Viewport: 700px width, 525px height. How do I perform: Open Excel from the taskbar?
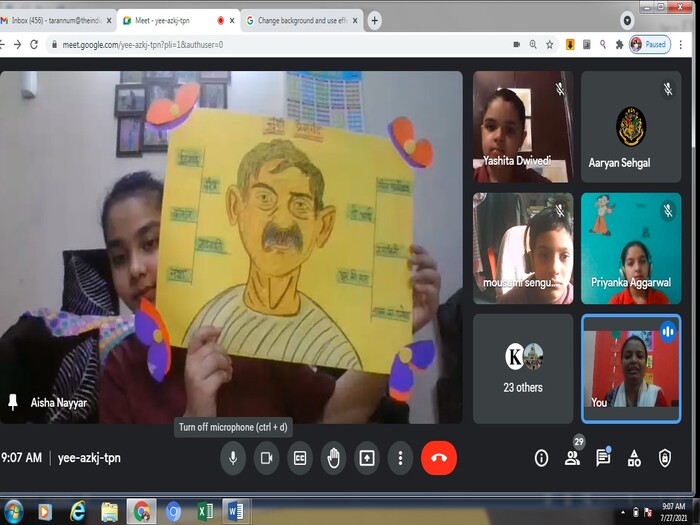coord(205,512)
